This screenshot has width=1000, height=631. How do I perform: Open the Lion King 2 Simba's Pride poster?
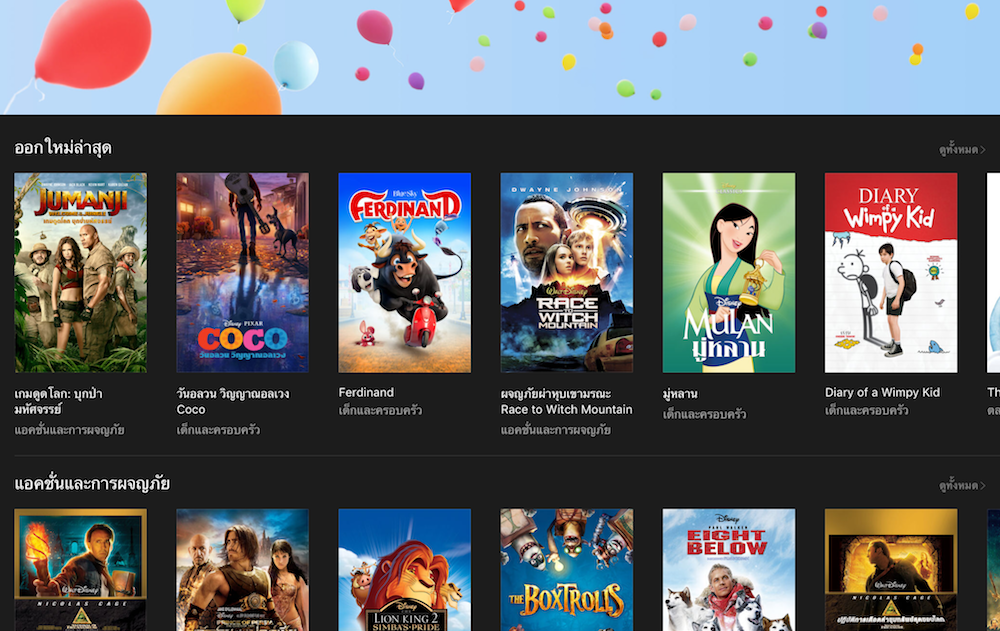coord(404,569)
